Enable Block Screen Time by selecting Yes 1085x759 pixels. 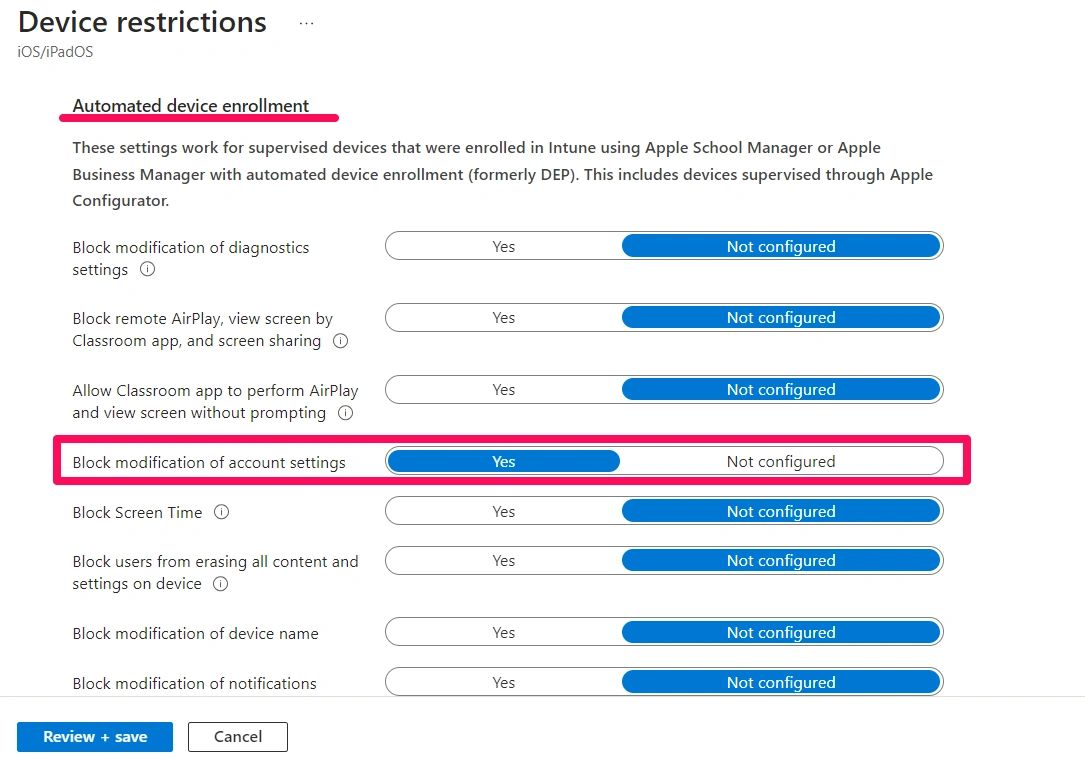(503, 511)
